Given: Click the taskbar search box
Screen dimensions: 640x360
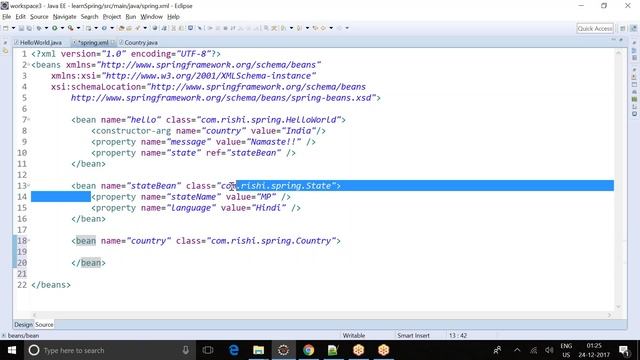Looking at the screenshot, I should 110,350.
